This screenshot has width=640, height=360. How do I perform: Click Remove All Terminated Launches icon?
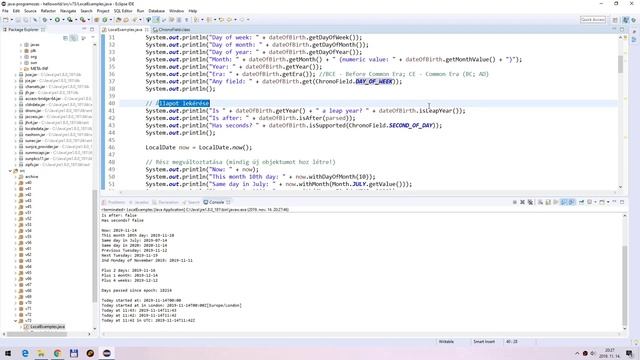tap(531, 202)
